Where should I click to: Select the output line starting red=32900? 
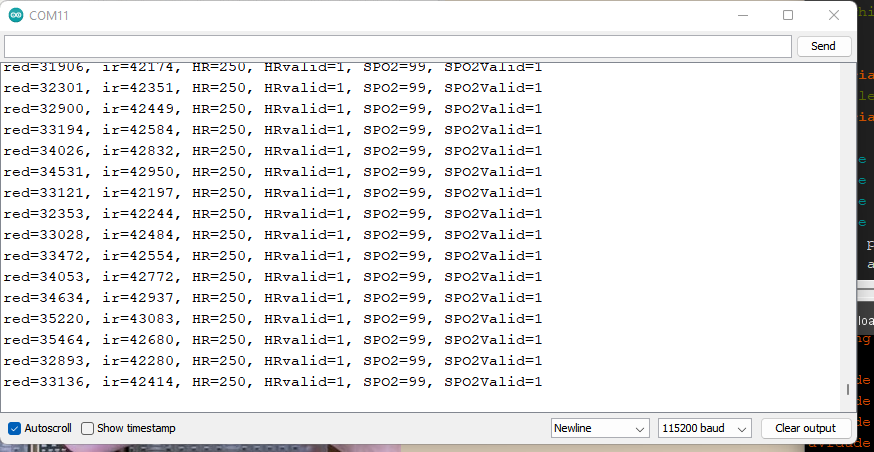click(x=273, y=109)
